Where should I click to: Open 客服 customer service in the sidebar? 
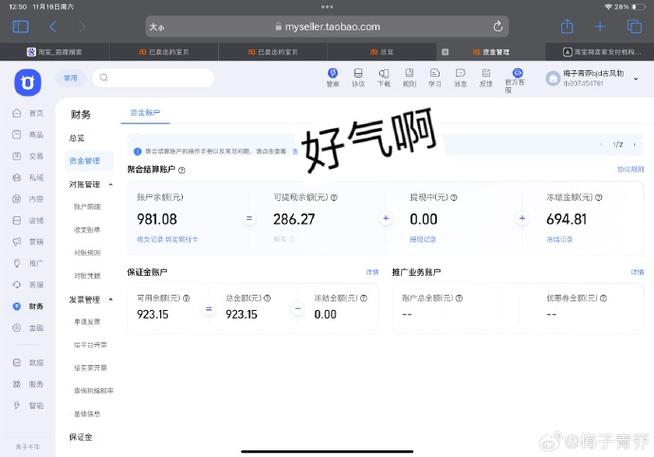[x=28, y=285]
